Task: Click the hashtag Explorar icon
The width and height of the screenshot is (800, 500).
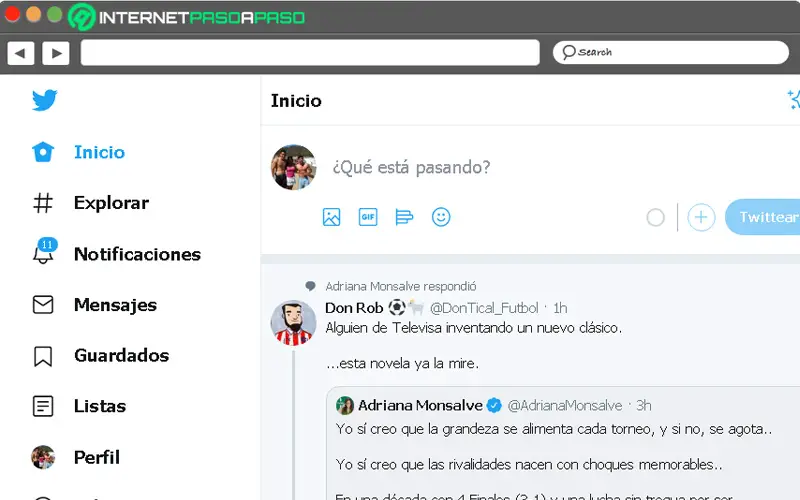Action: click(x=43, y=203)
